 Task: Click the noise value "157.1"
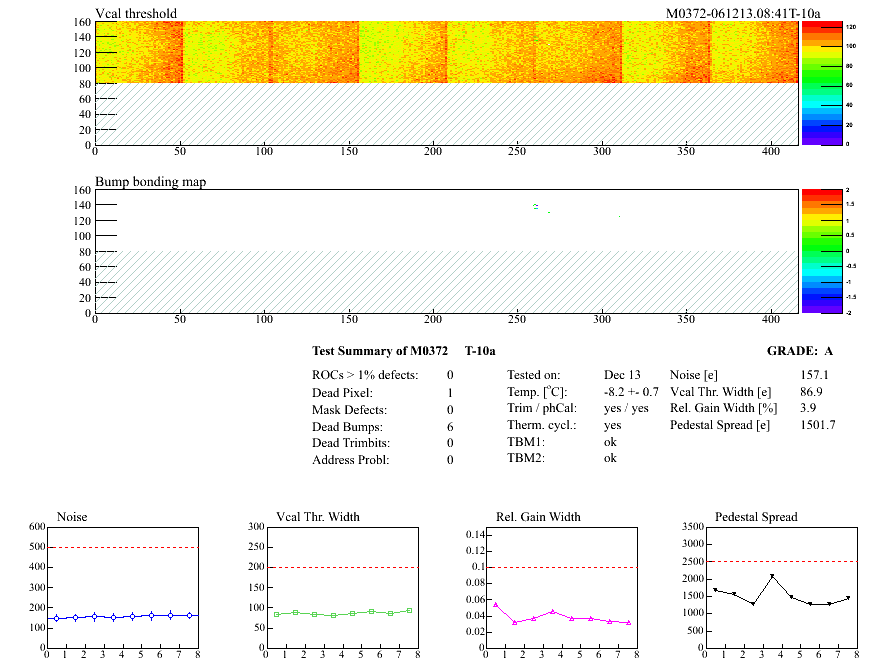pyautogui.click(x=814, y=375)
